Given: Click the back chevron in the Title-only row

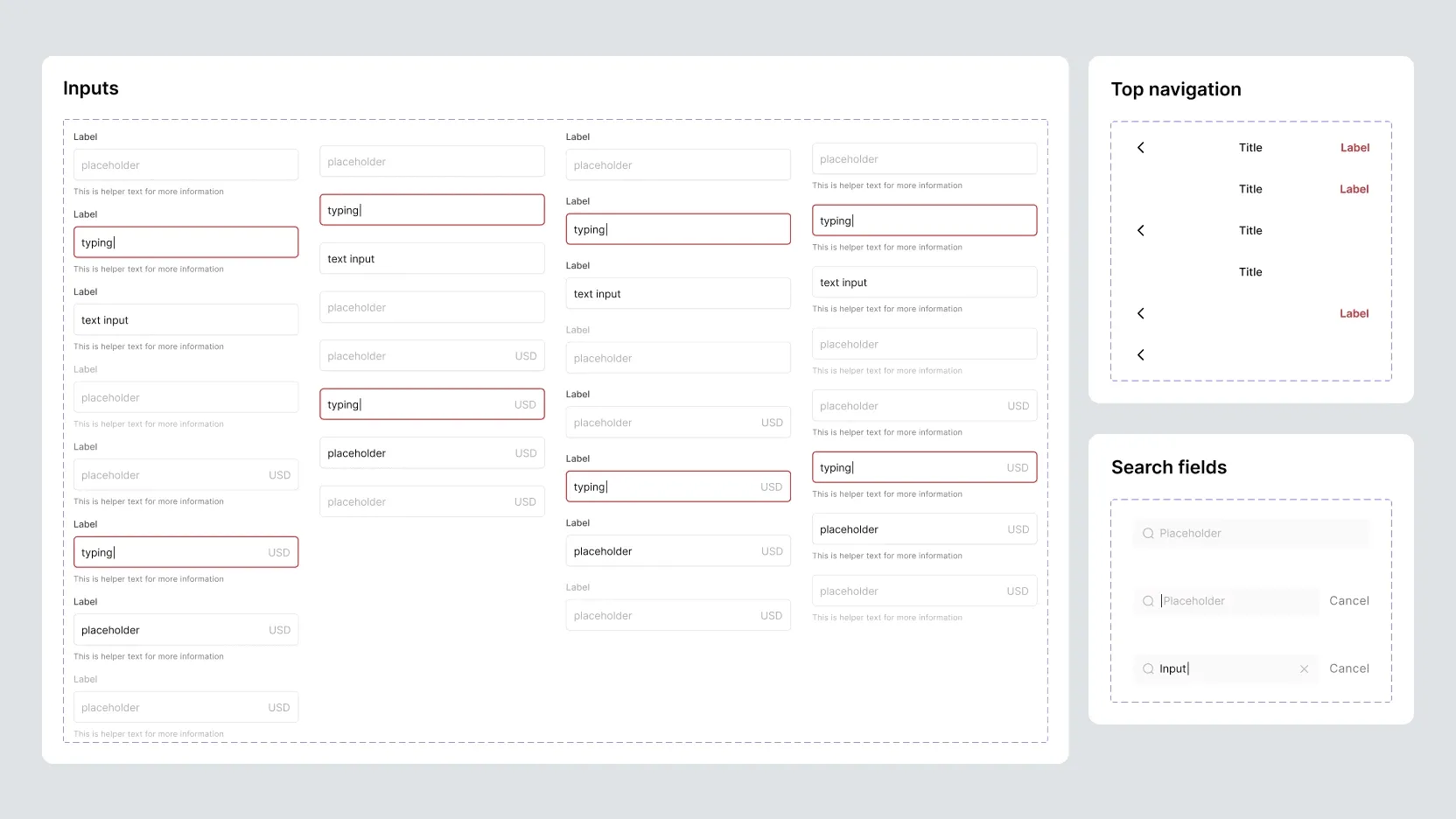Looking at the screenshot, I should coord(1140,231).
